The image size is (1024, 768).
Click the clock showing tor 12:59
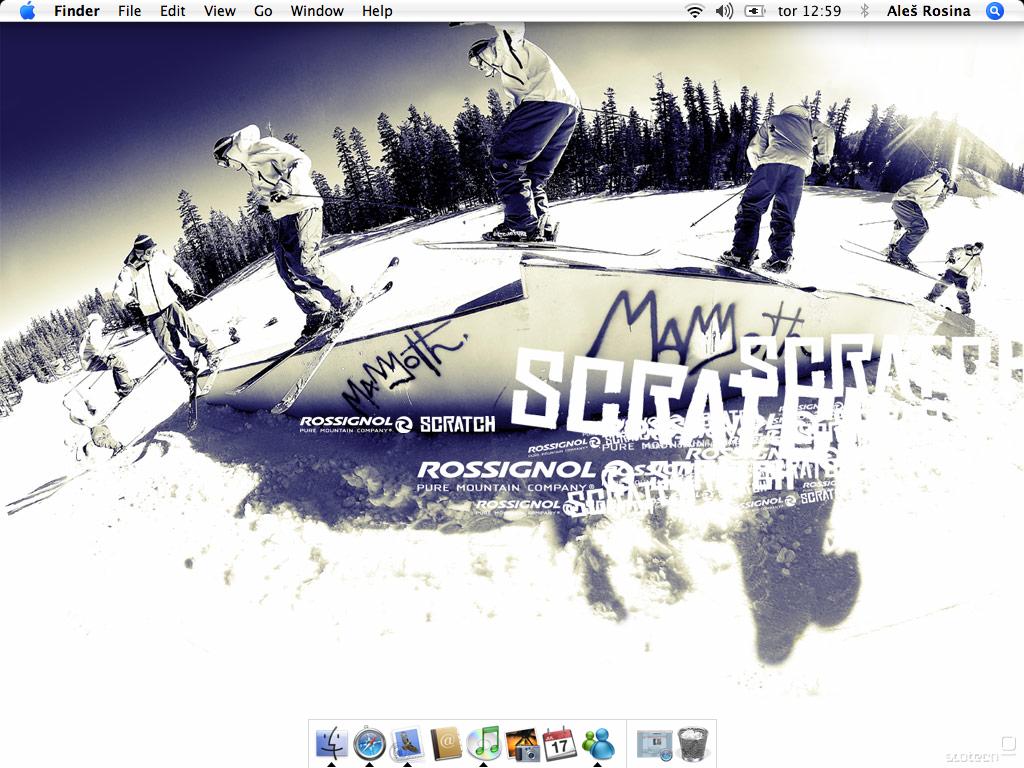(809, 10)
